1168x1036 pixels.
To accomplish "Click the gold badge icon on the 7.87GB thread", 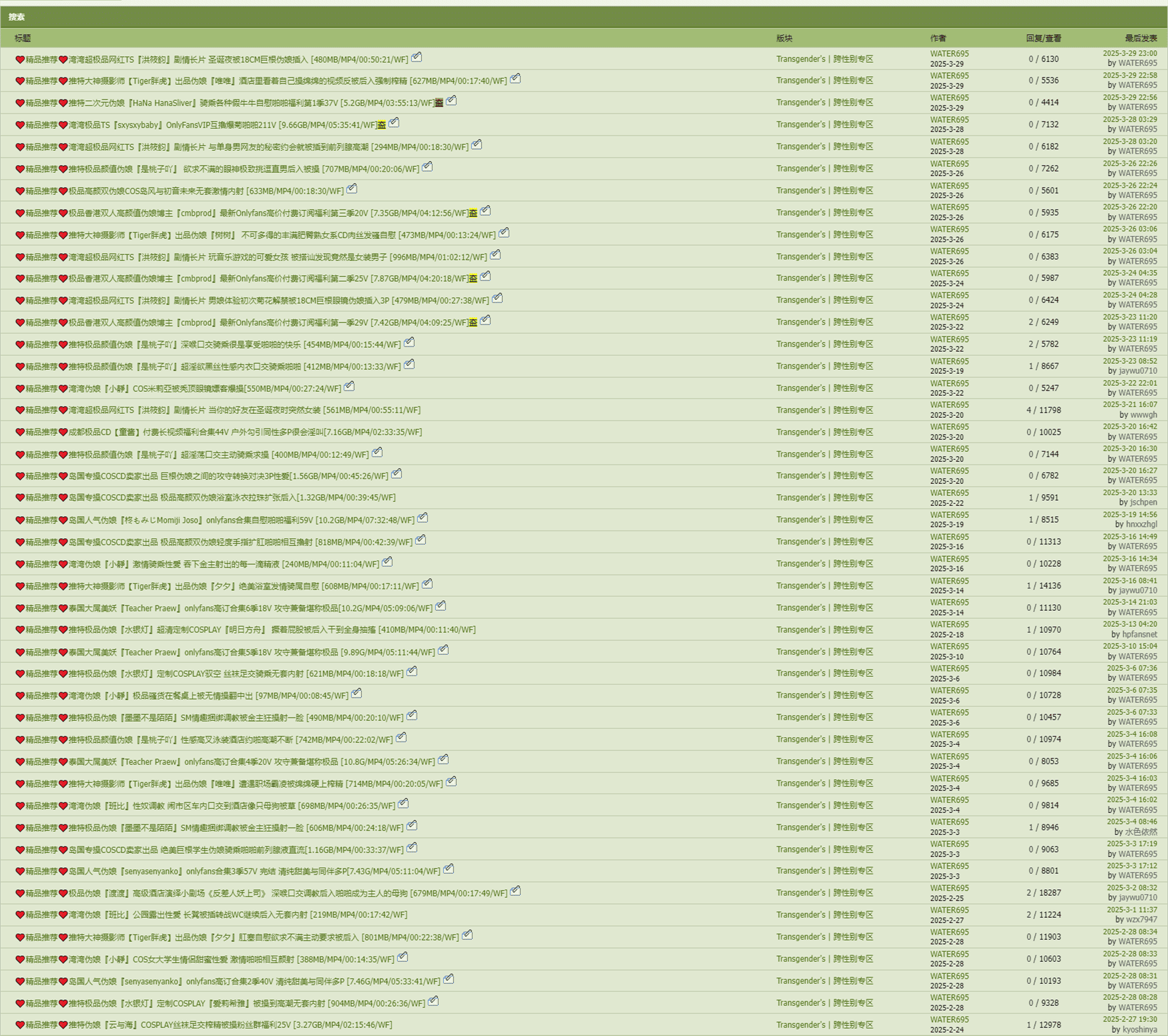I will point(473,278).
